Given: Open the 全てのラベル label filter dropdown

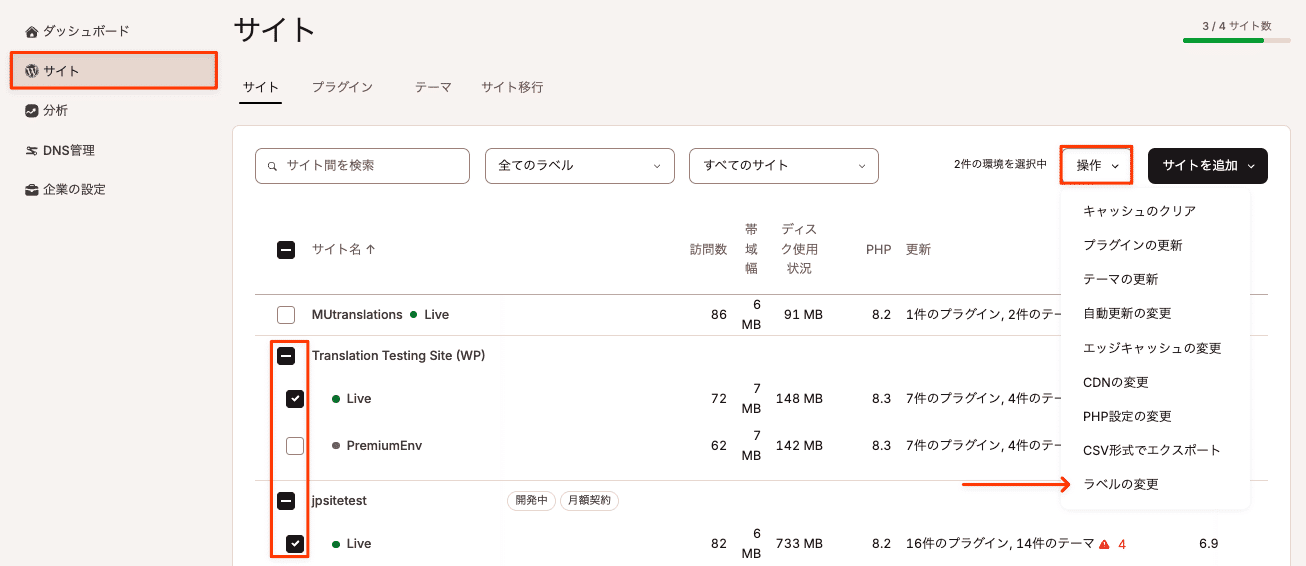Looking at the screenshot, I should [x=579, y=166].
